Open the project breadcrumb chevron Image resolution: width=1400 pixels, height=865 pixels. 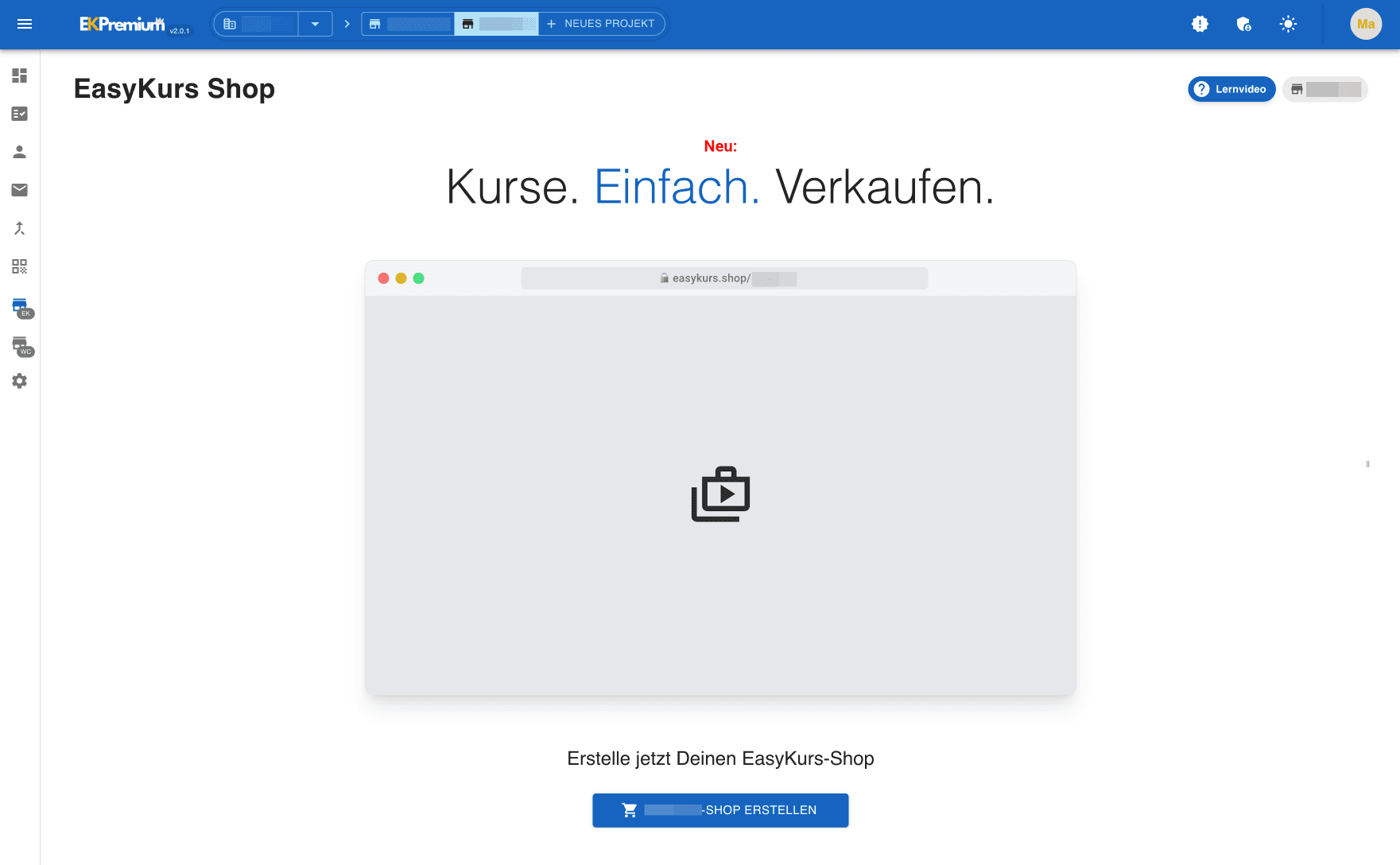coord(347,23)
